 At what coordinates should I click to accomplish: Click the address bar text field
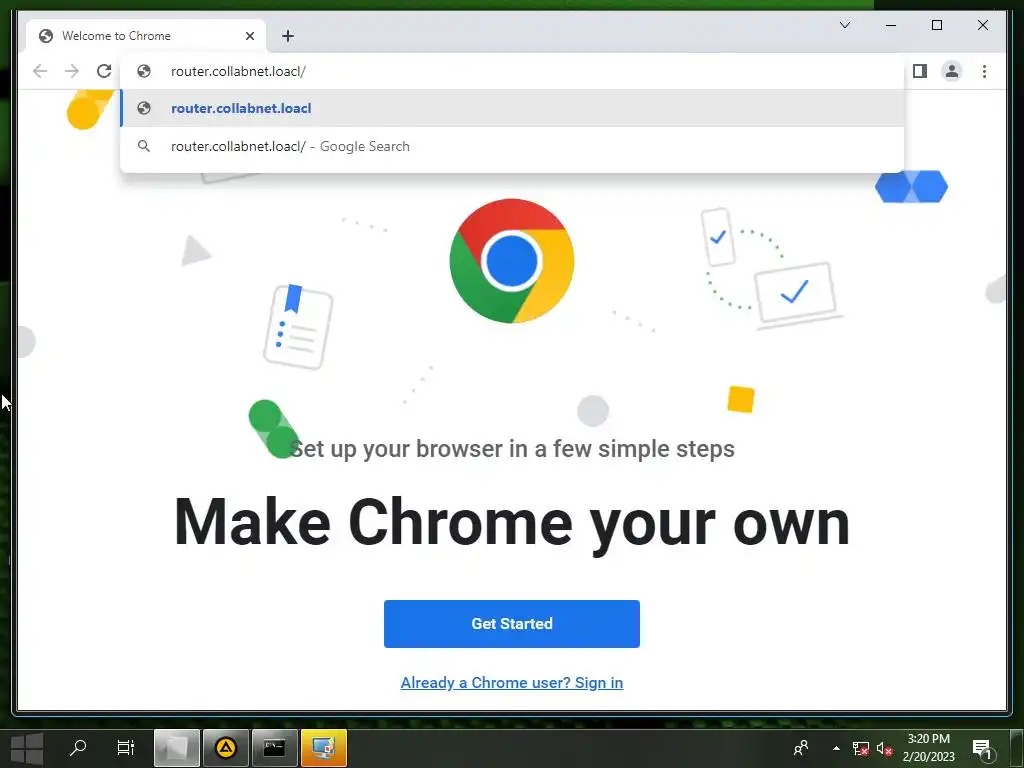(512, 71)
